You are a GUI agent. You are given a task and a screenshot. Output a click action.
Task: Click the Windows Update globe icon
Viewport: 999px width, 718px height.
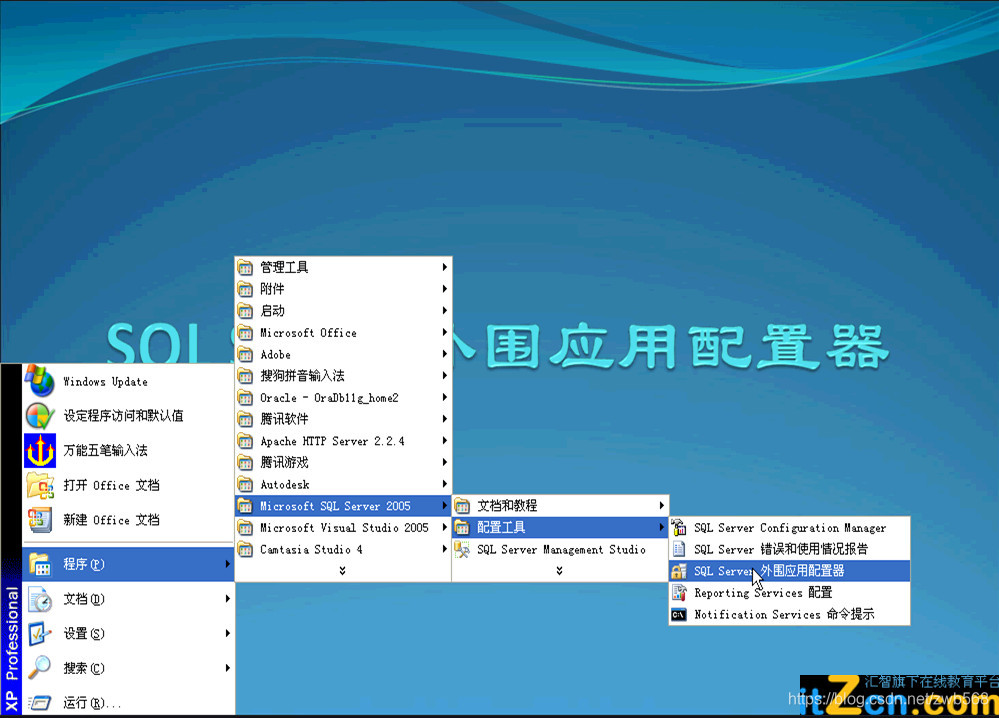tap(40, 380)
